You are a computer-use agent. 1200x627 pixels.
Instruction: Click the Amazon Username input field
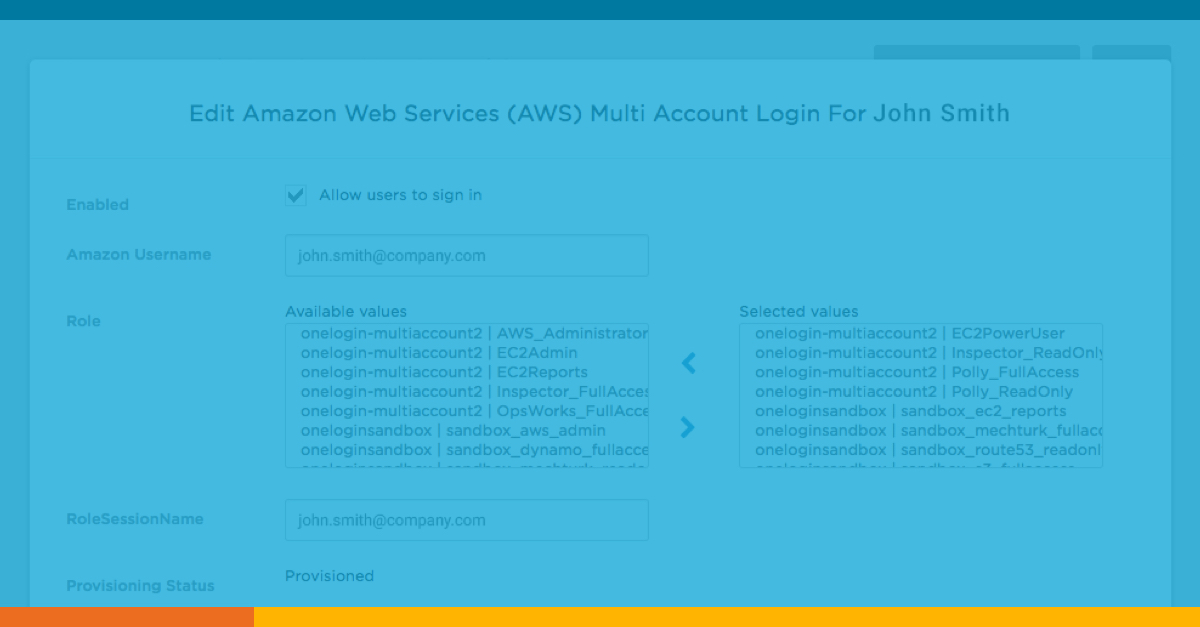point(467,255)
